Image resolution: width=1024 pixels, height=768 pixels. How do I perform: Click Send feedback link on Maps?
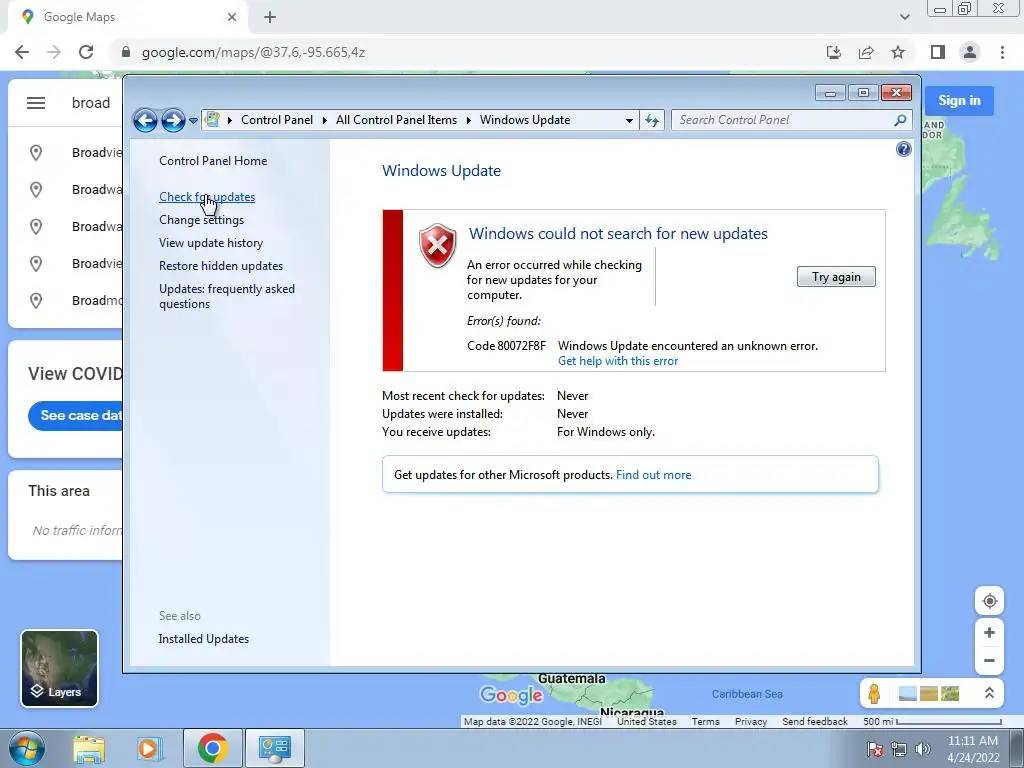[x=814, y=722]
